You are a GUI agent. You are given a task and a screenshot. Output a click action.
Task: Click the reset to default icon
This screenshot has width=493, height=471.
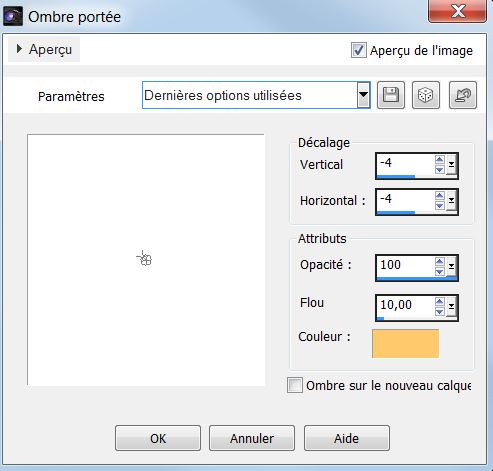pos(463,95)
